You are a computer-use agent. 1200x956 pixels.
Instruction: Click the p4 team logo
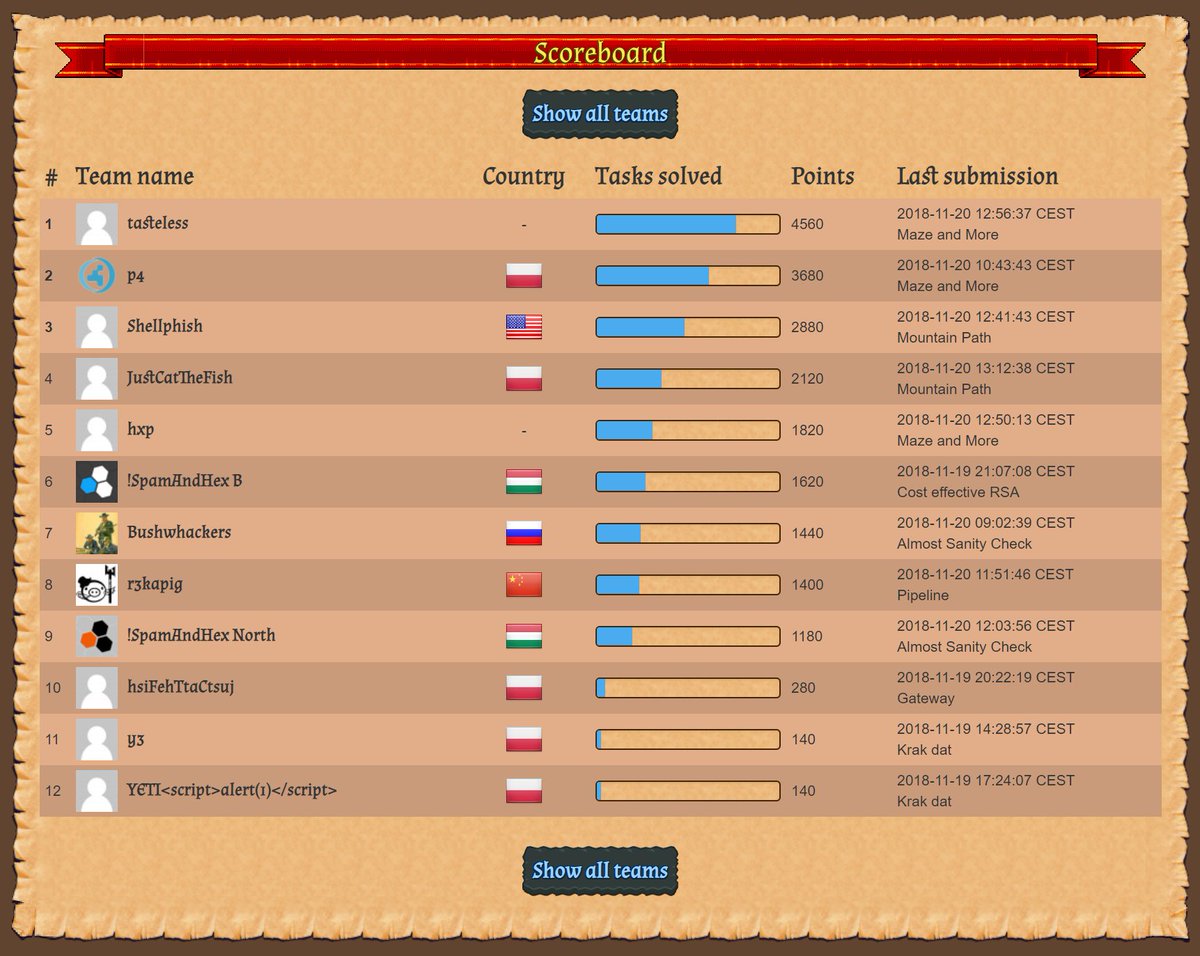click(97, 275)
